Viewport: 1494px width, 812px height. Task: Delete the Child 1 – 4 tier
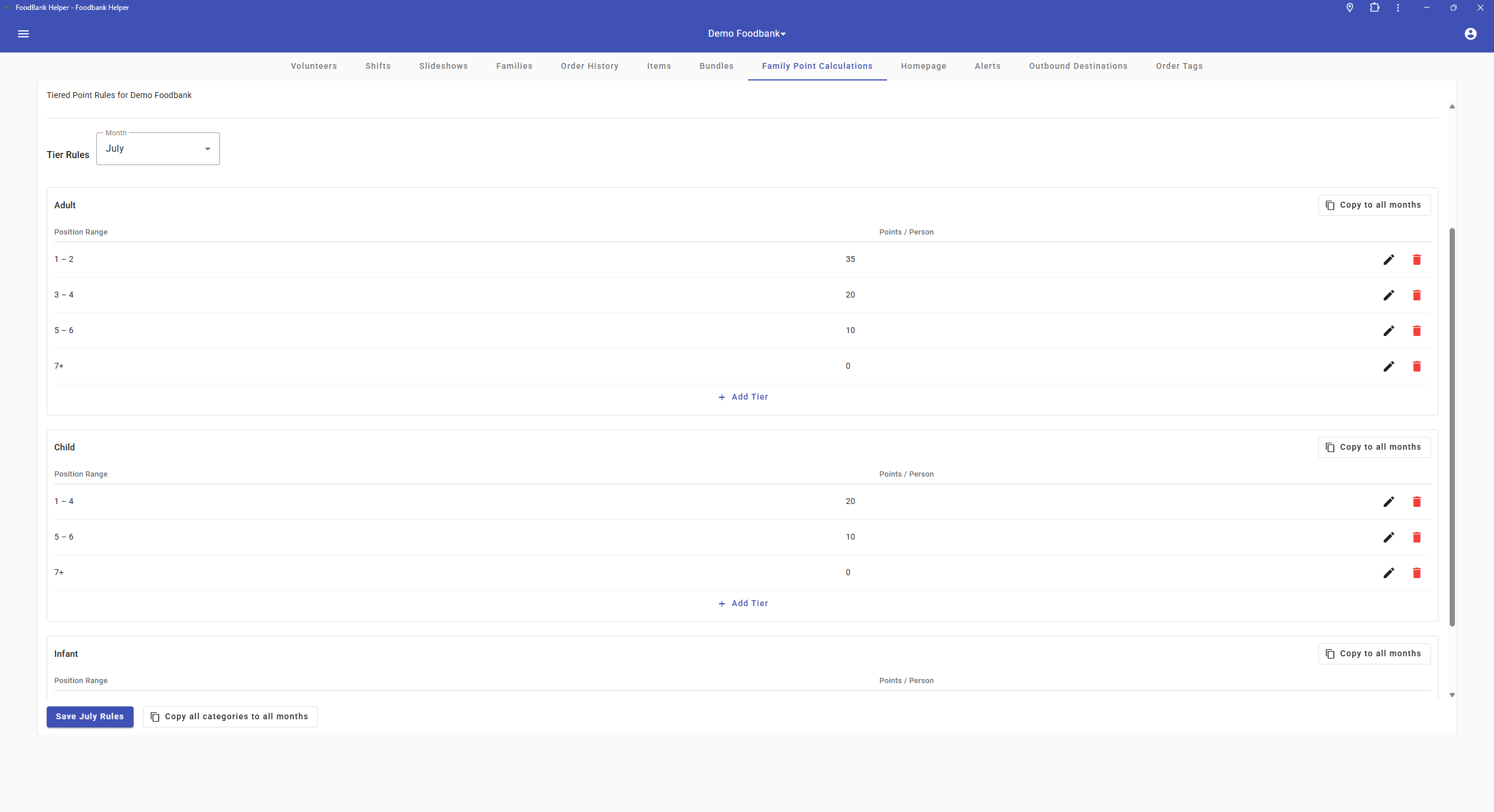click(1416, 502)
